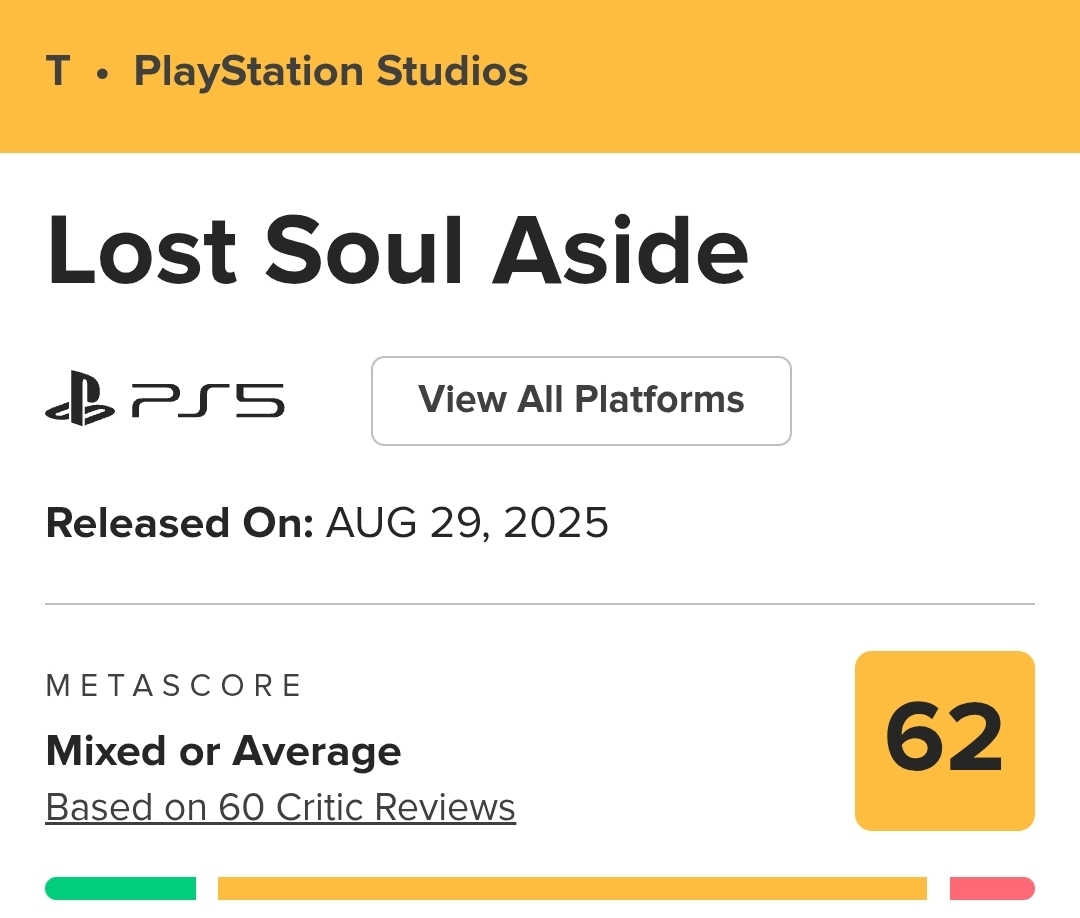Click the word Aside in the title
The height and width of the screenshot is (918, 1080).
[x=620, y=249]
